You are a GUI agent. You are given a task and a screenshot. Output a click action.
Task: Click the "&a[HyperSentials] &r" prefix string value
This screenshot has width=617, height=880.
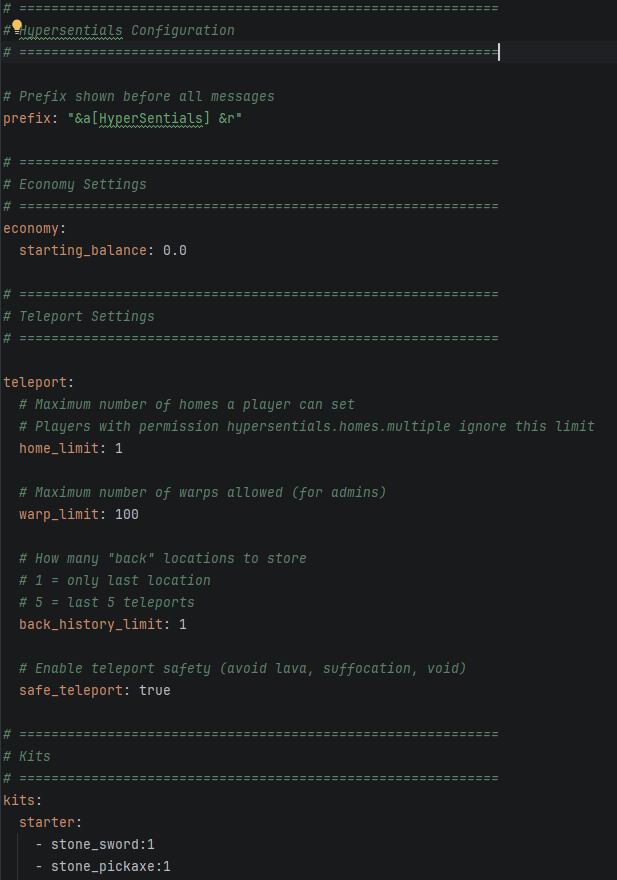(155, 118)
